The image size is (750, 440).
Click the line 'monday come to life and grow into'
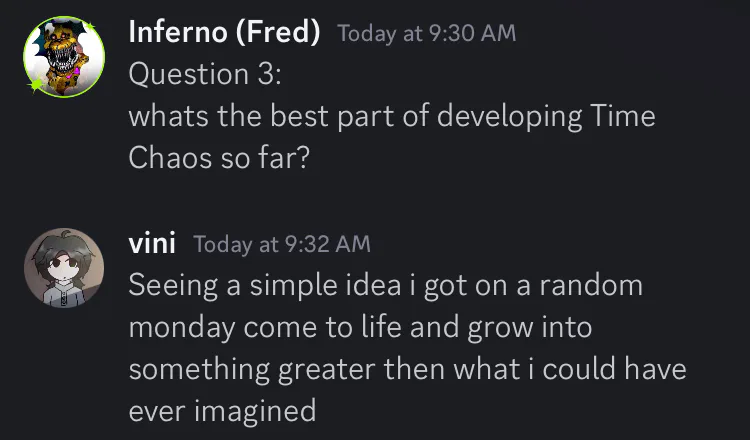(361, 328)
